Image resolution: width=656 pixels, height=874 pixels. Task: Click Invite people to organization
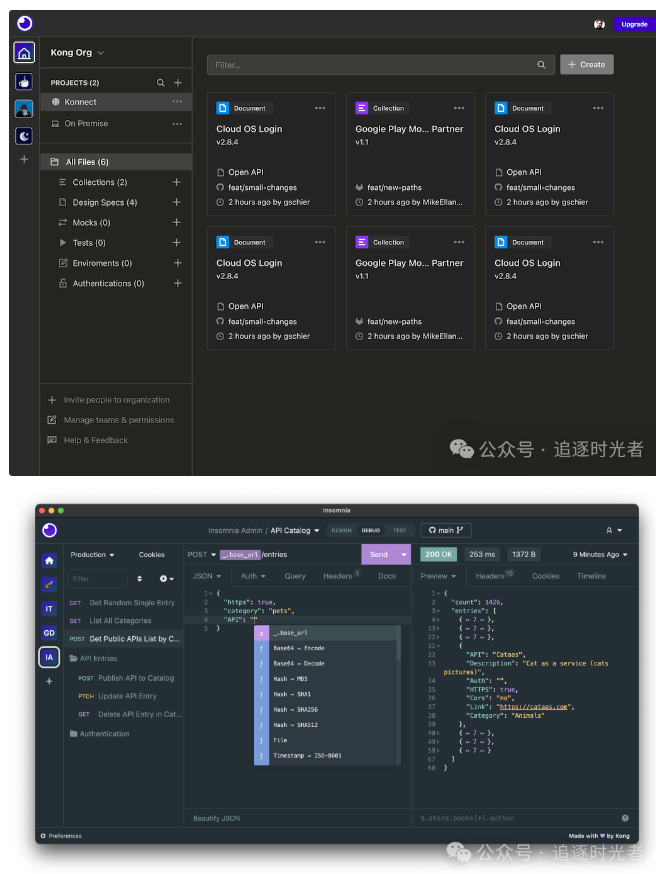[x=109, y=400]
